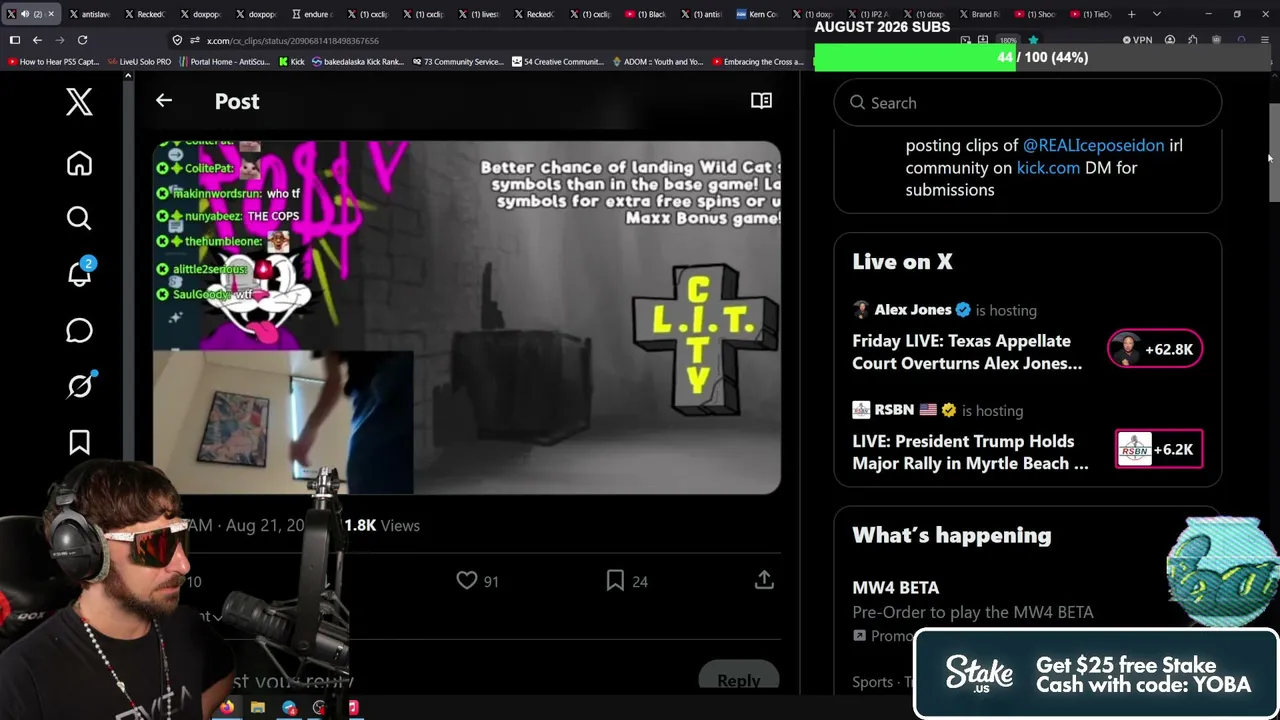Open the kick.com link in bio
Viewport: 1280px width, 720px height.
click(x=1048, y=168)
